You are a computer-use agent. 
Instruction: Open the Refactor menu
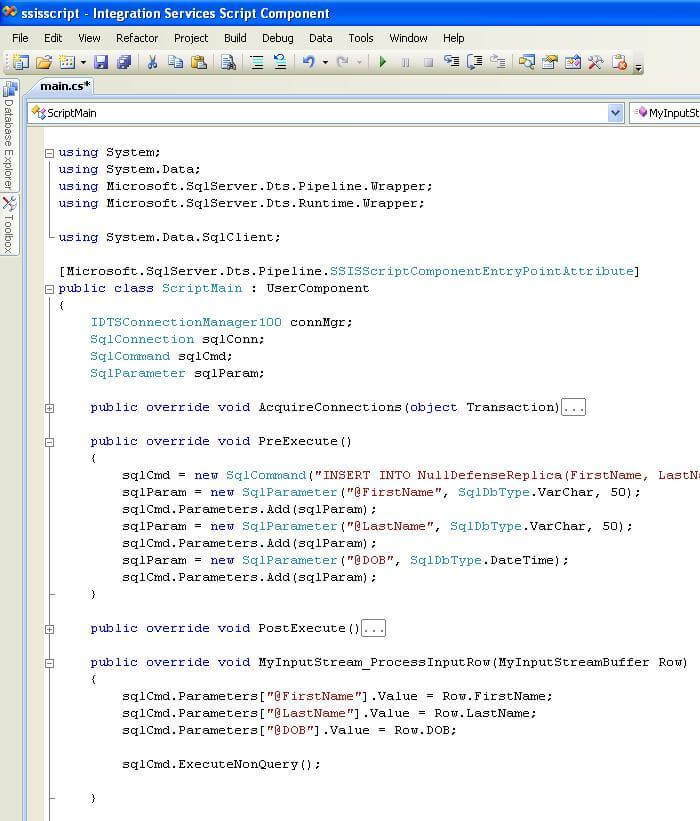(137, 38)
